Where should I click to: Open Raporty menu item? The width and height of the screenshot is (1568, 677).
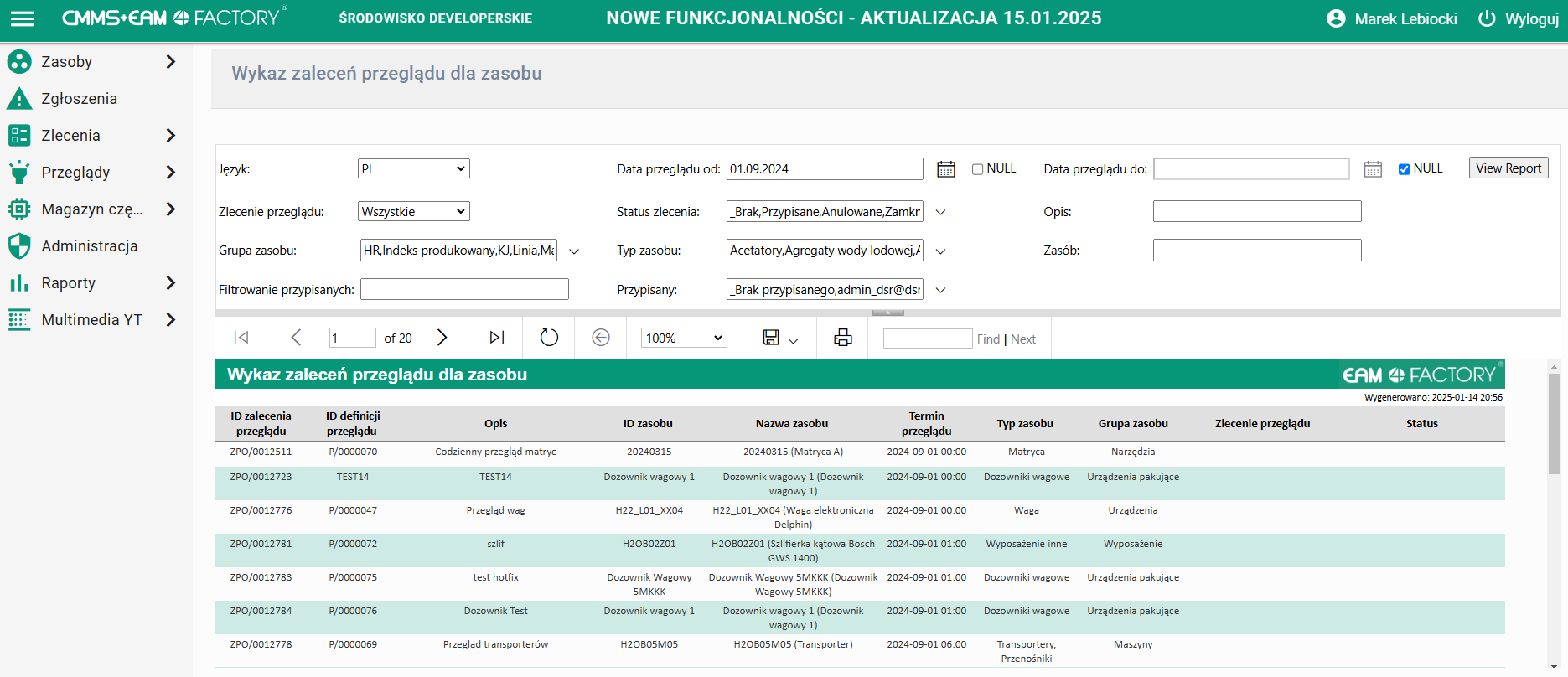(69, 282)
